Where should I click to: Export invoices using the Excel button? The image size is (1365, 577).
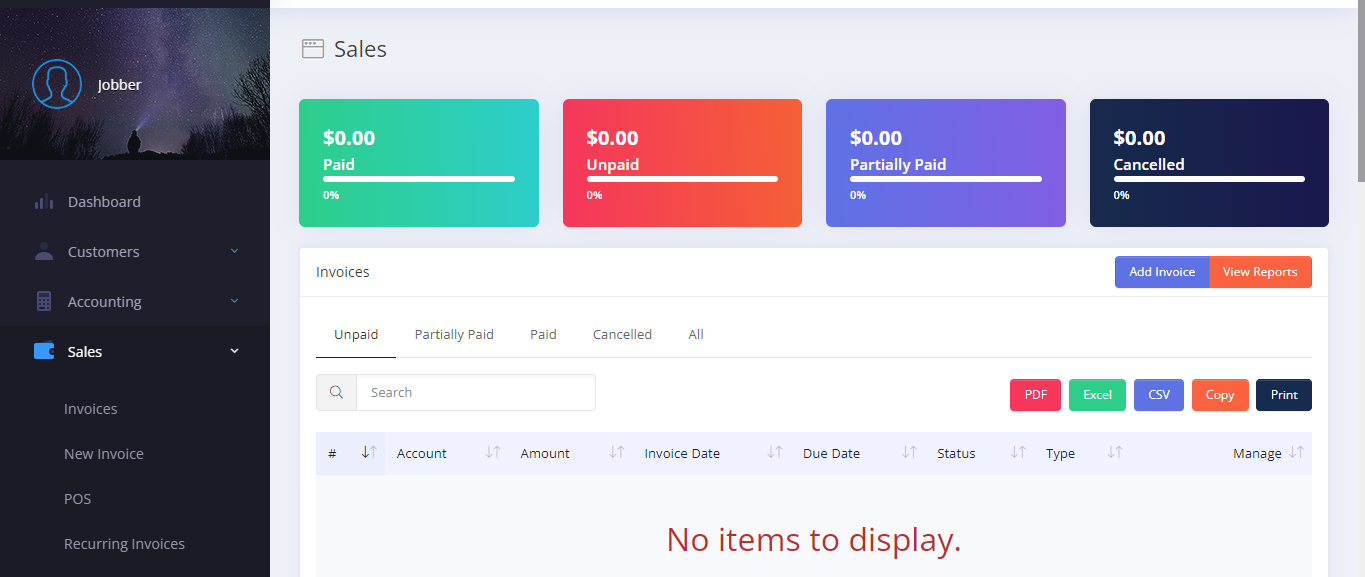pos(1097,394)
